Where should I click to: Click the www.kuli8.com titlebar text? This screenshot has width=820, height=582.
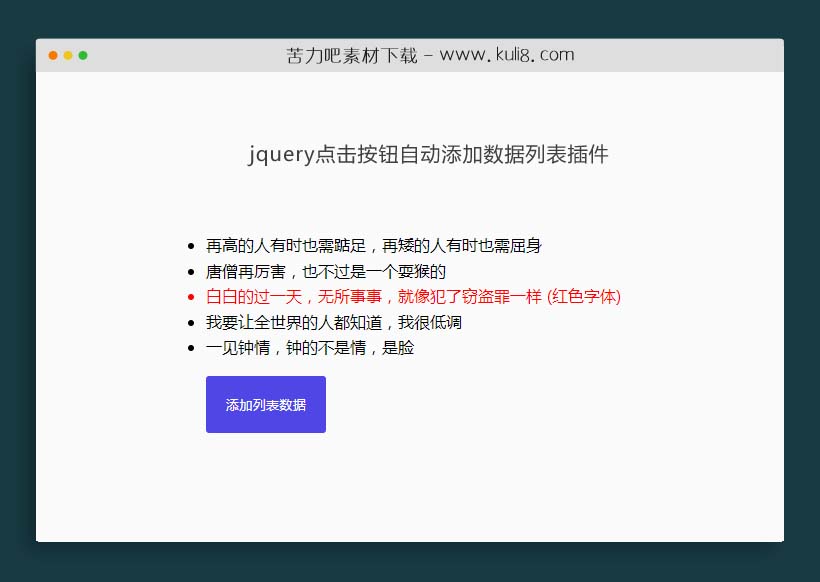click(506, 55)
